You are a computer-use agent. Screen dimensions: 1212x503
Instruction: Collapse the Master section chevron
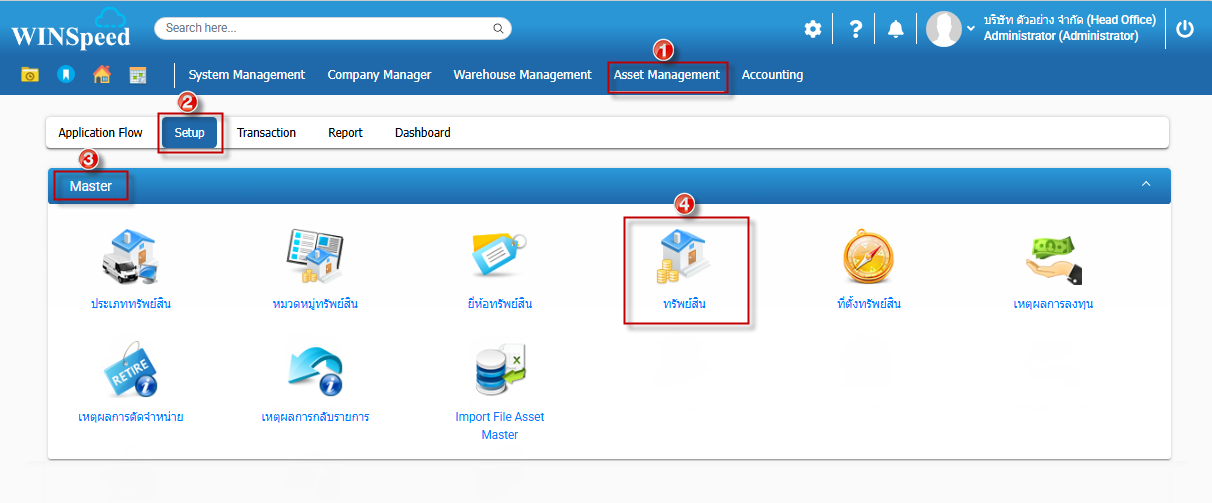click(1146, 185)
